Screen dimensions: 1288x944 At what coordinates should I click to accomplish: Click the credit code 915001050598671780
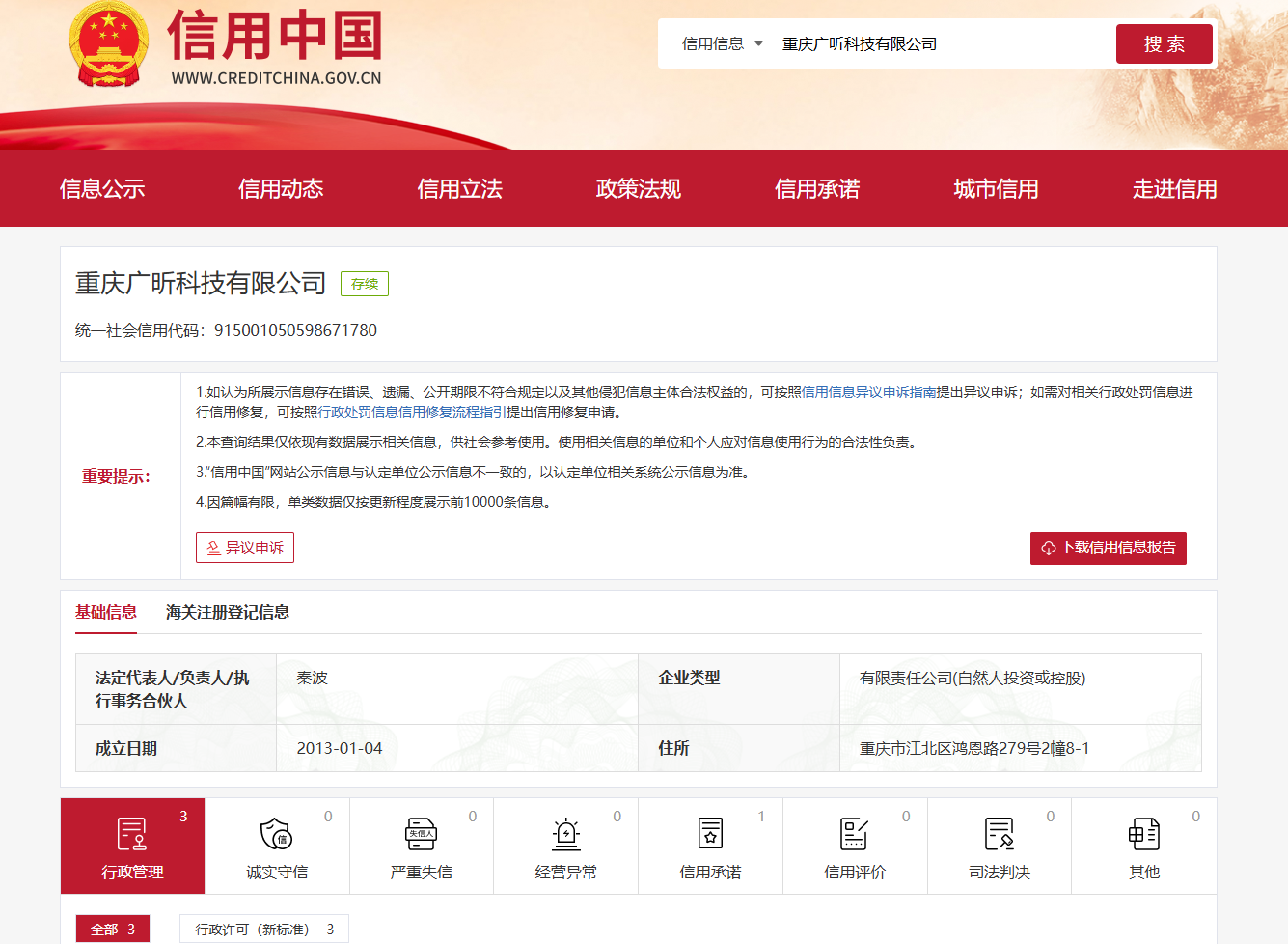pyautogui.click(x=295, y=330)
